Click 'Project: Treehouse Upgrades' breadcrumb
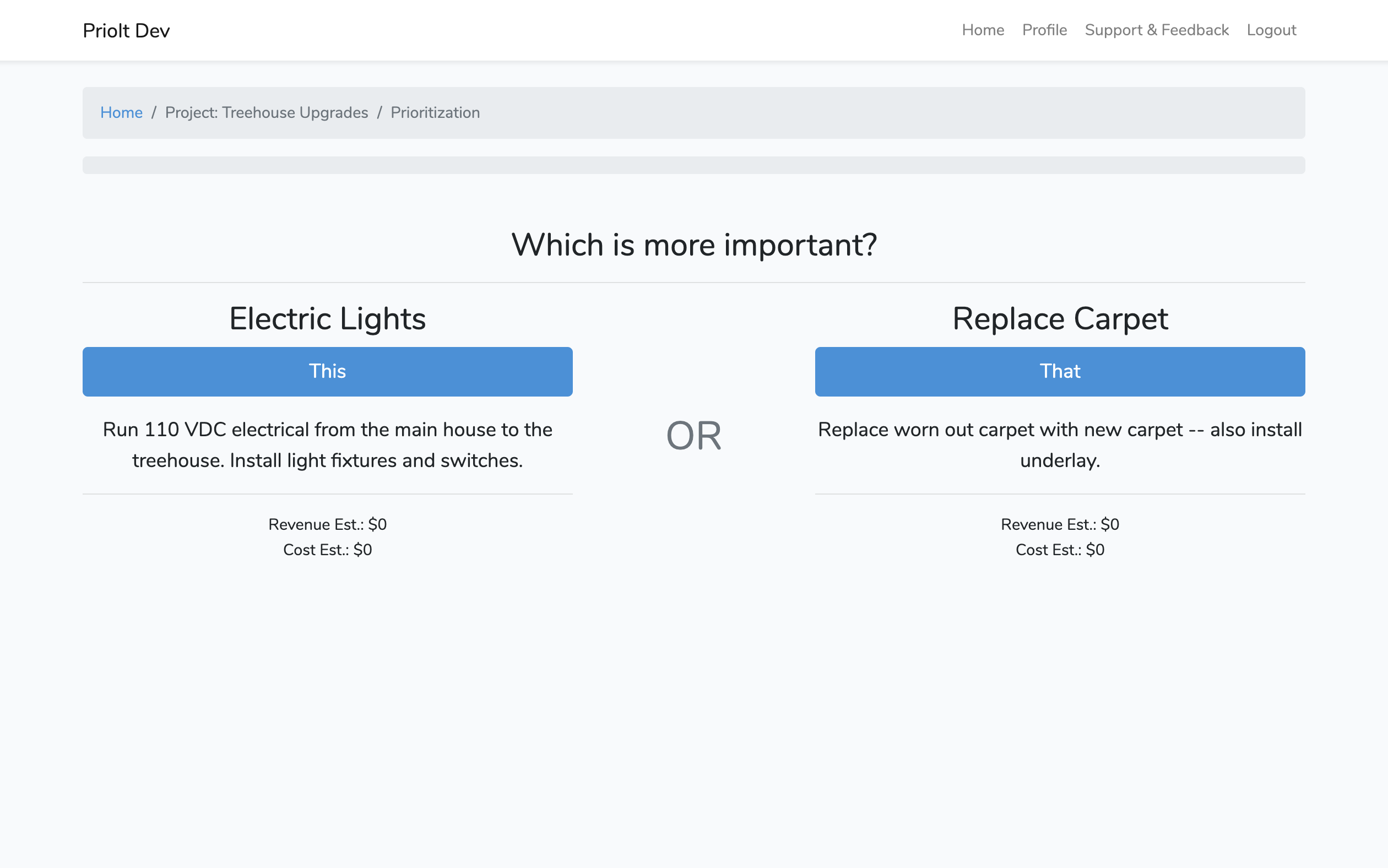 pyautogui.click(x=267, y=112)
